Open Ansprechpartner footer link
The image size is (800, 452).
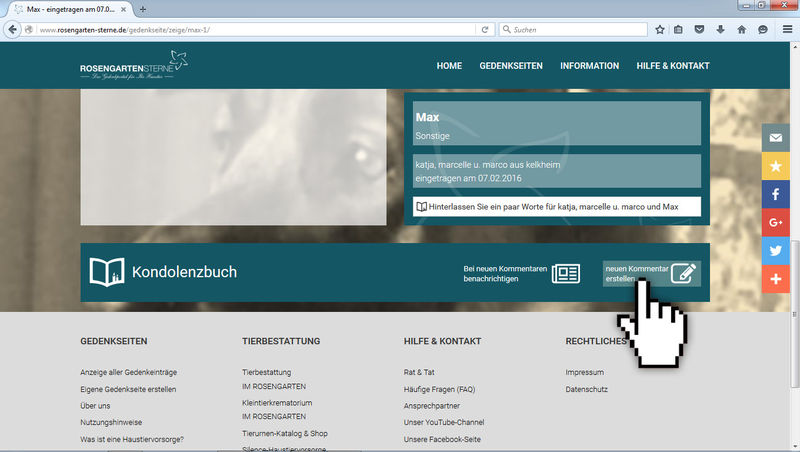pyautogui.click(x=432, y=406)
